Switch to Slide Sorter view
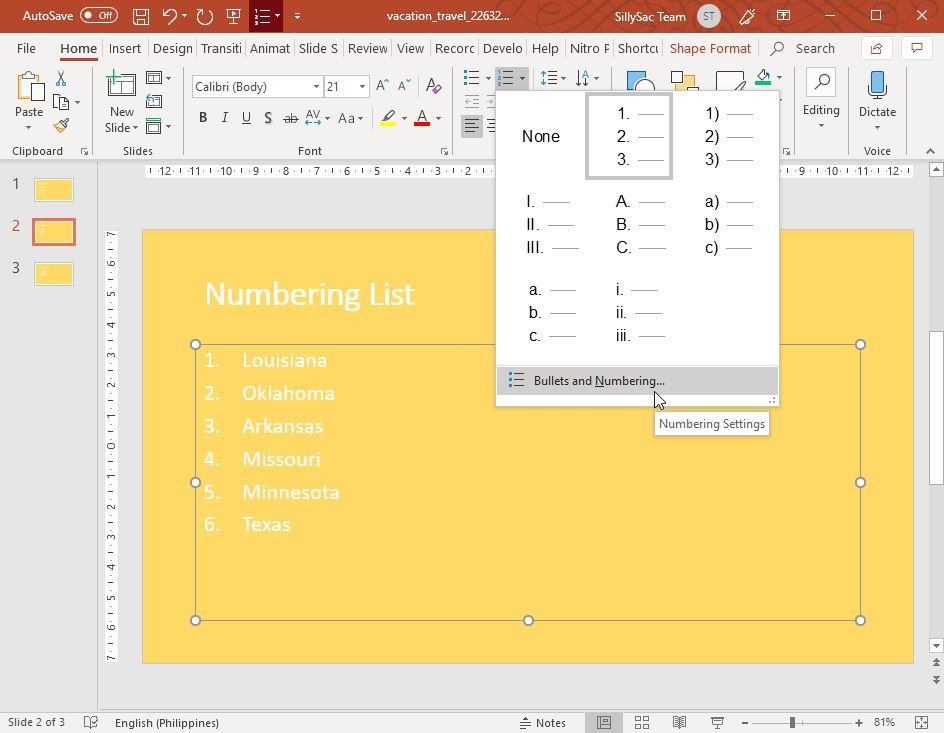This screenshot has width=944, height=733. click(642, 722)
